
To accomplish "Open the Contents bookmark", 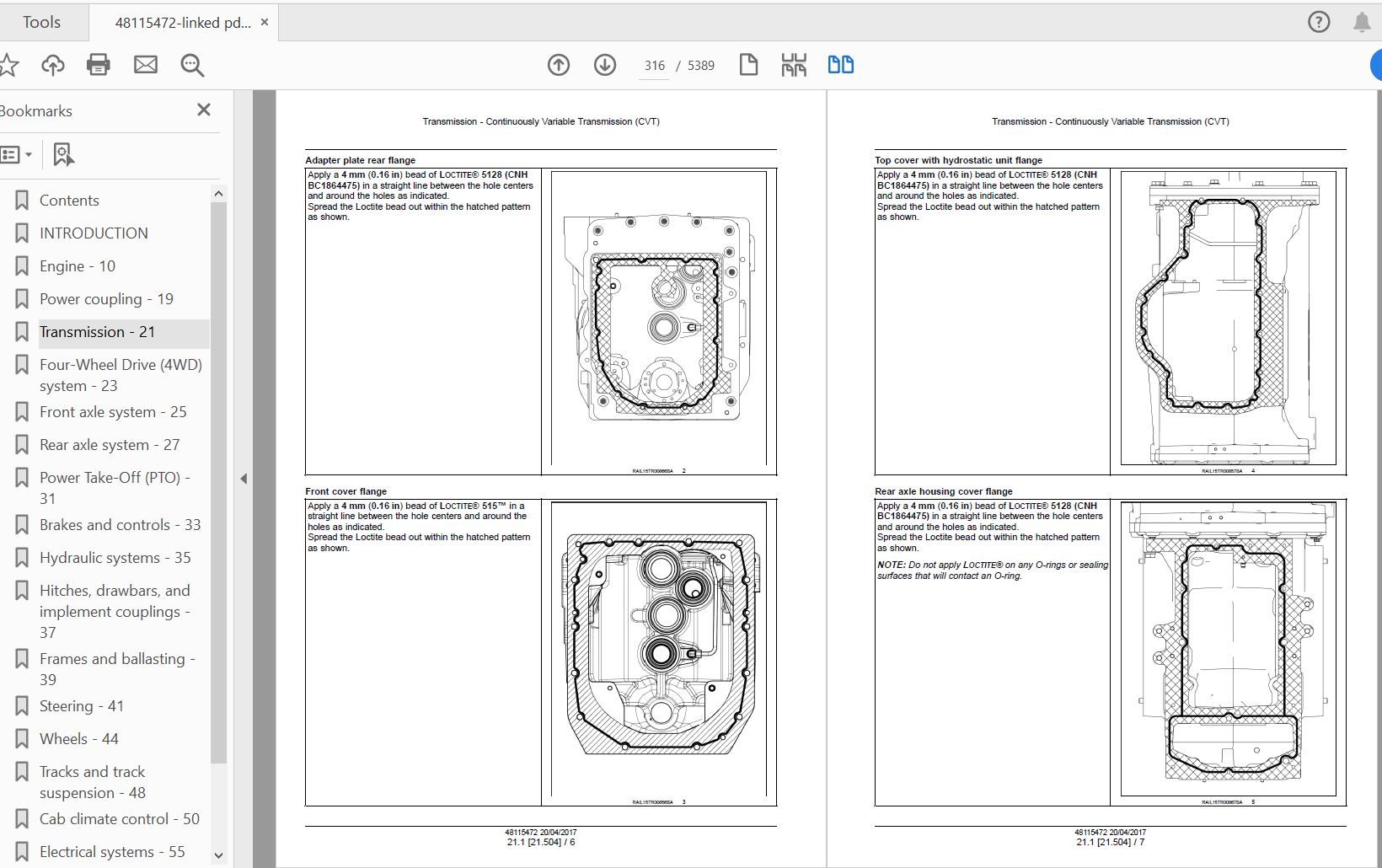I will click(69, 201).
